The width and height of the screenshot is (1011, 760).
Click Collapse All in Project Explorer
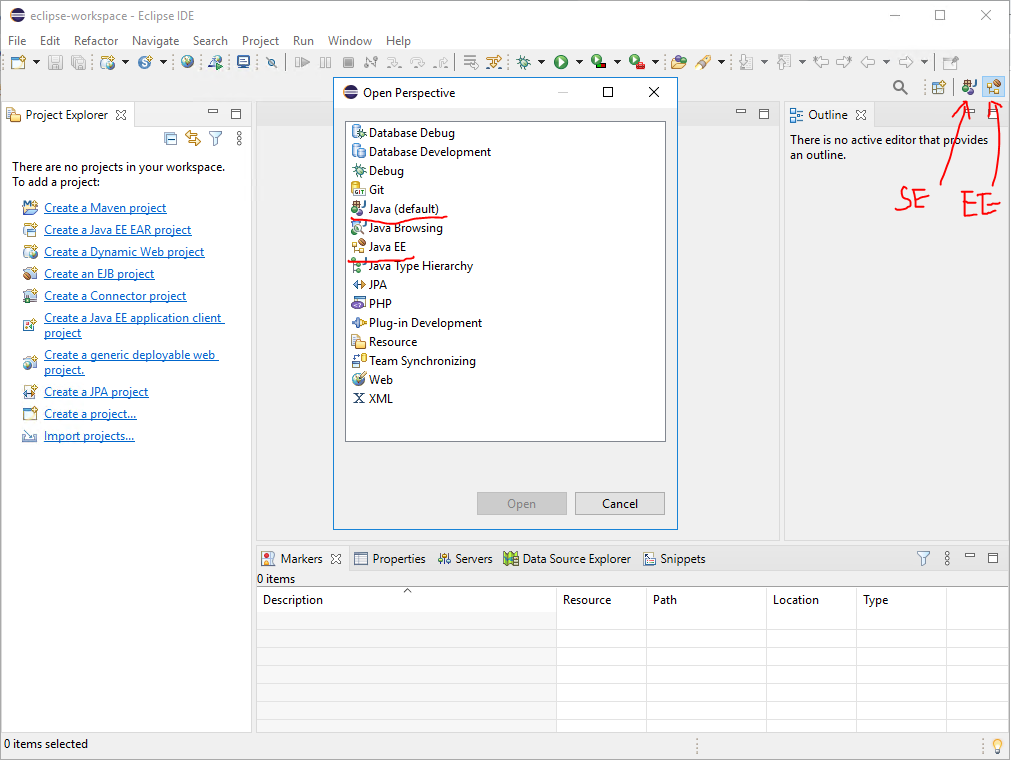[170, 139]
